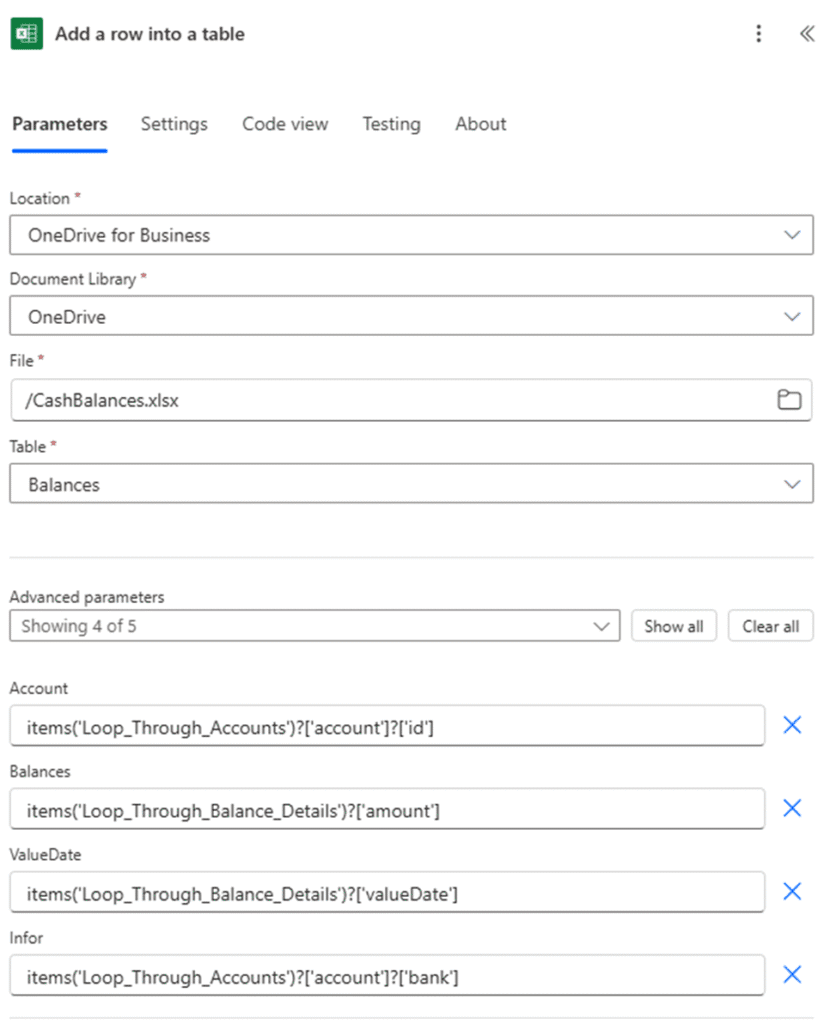This screenshot has width=830, height=1024.
Task: Remove the ValueDate parameter with X
Action: click(792, 891)
